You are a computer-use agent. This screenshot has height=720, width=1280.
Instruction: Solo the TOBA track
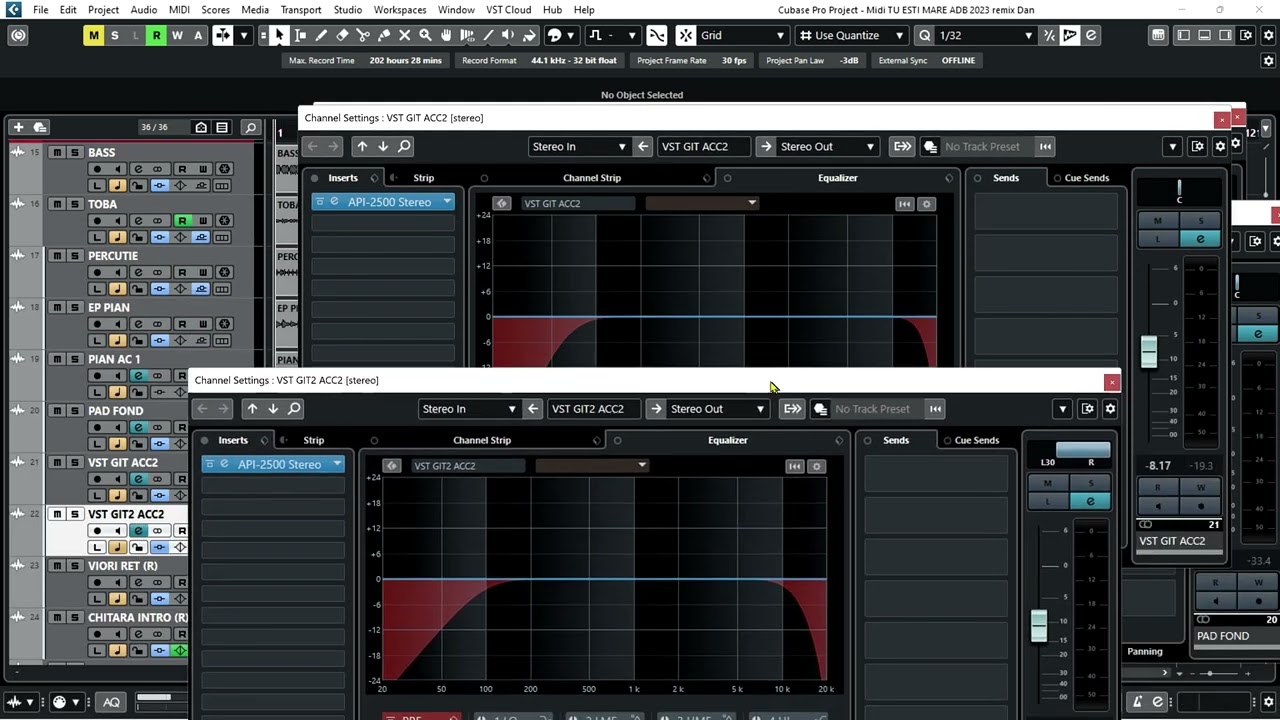(x=74, y=204)
